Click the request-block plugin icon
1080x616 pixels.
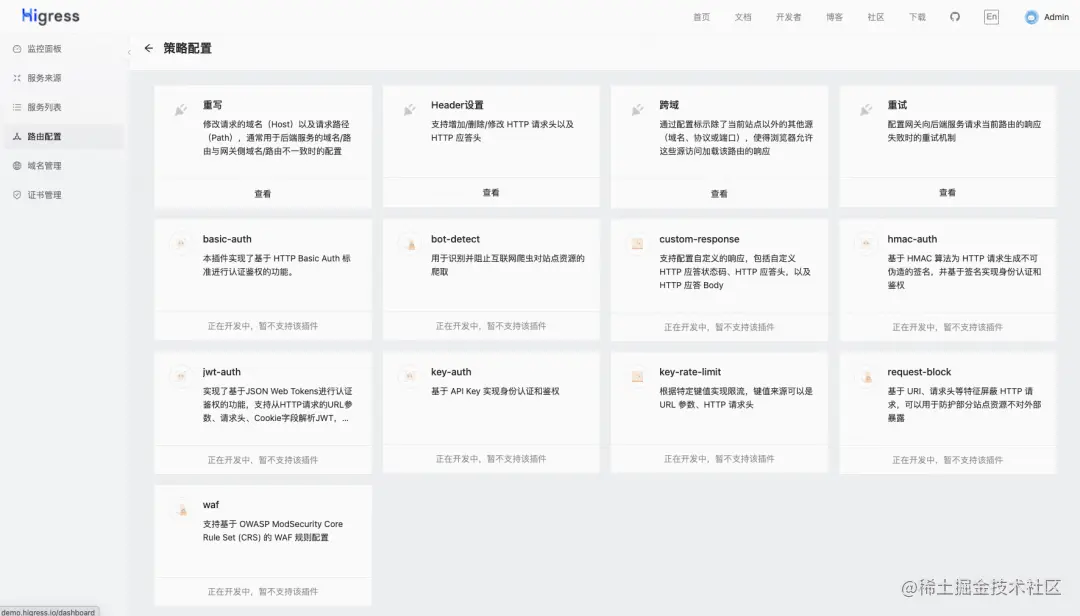click(866, 376)
